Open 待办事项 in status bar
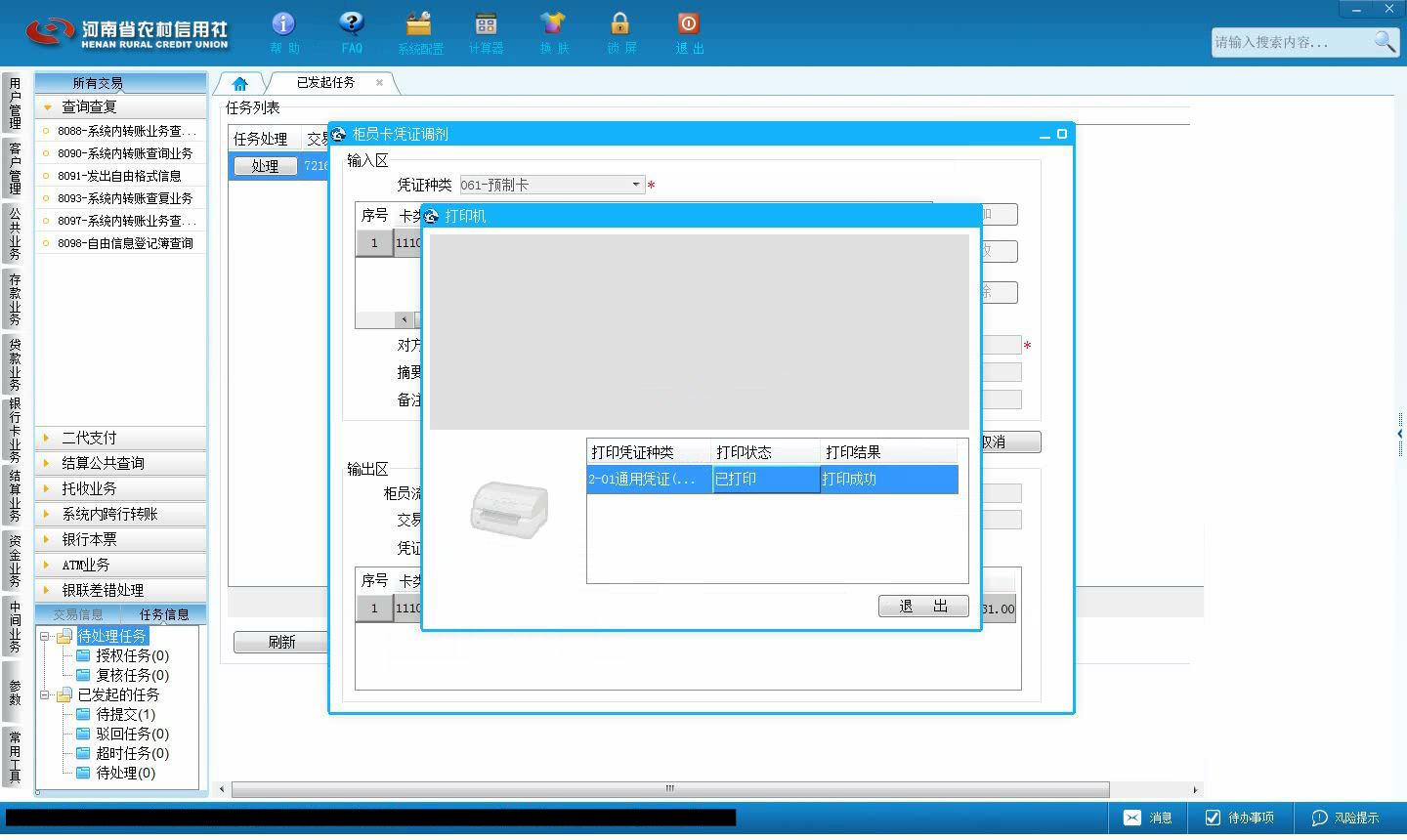The width and height of the screenshot is (1407, 840). [1239, 818]
